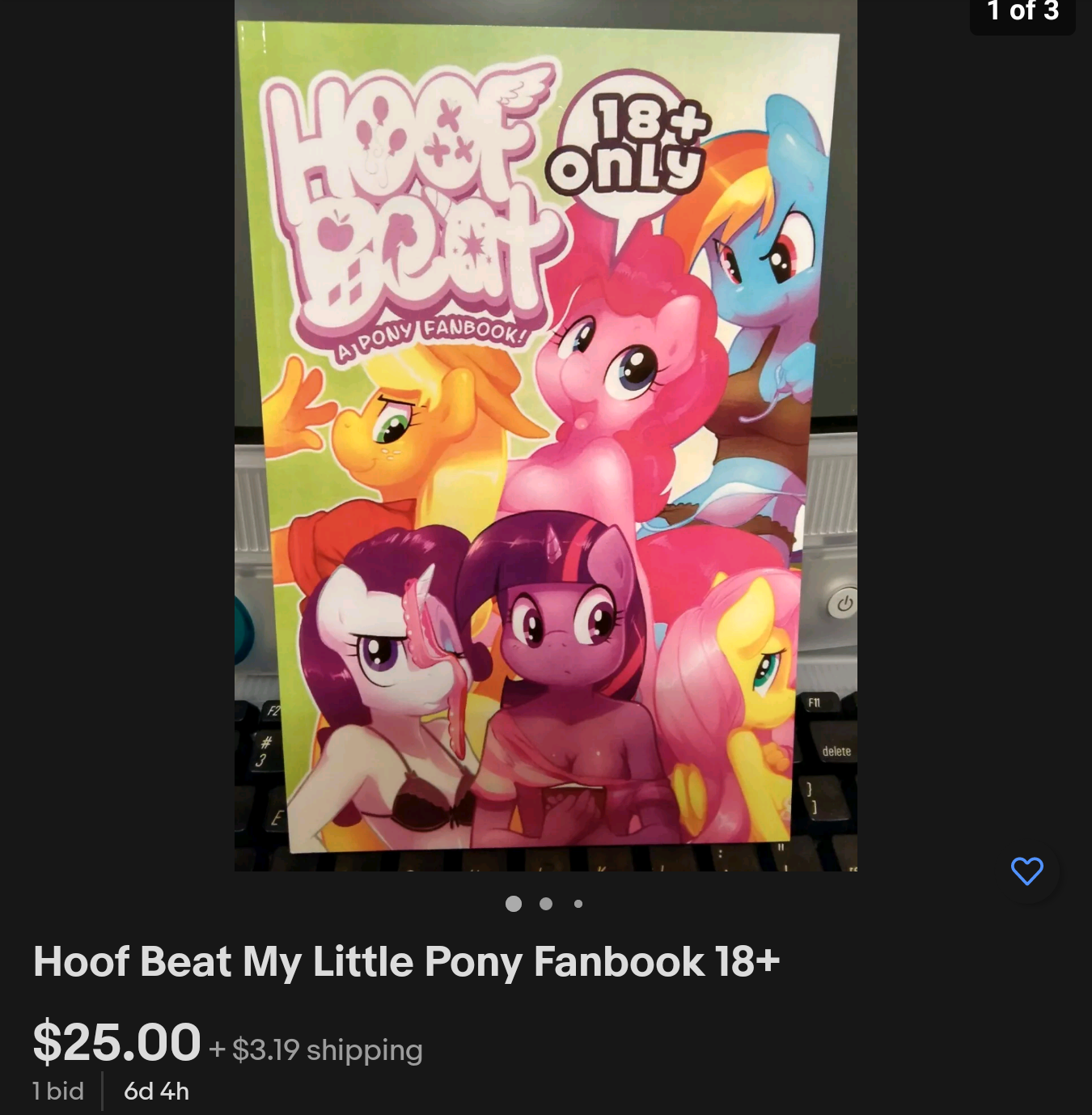Click the power button icon in the photo

844,604
